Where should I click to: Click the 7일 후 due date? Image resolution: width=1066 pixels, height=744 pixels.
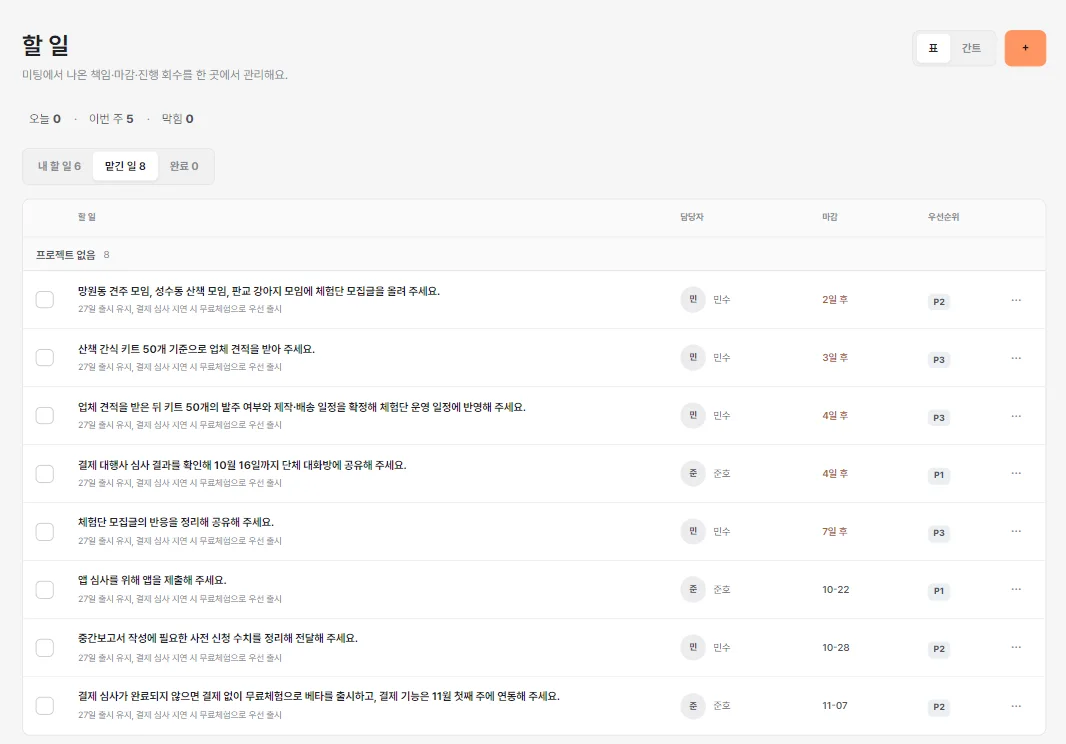[834, 532]
